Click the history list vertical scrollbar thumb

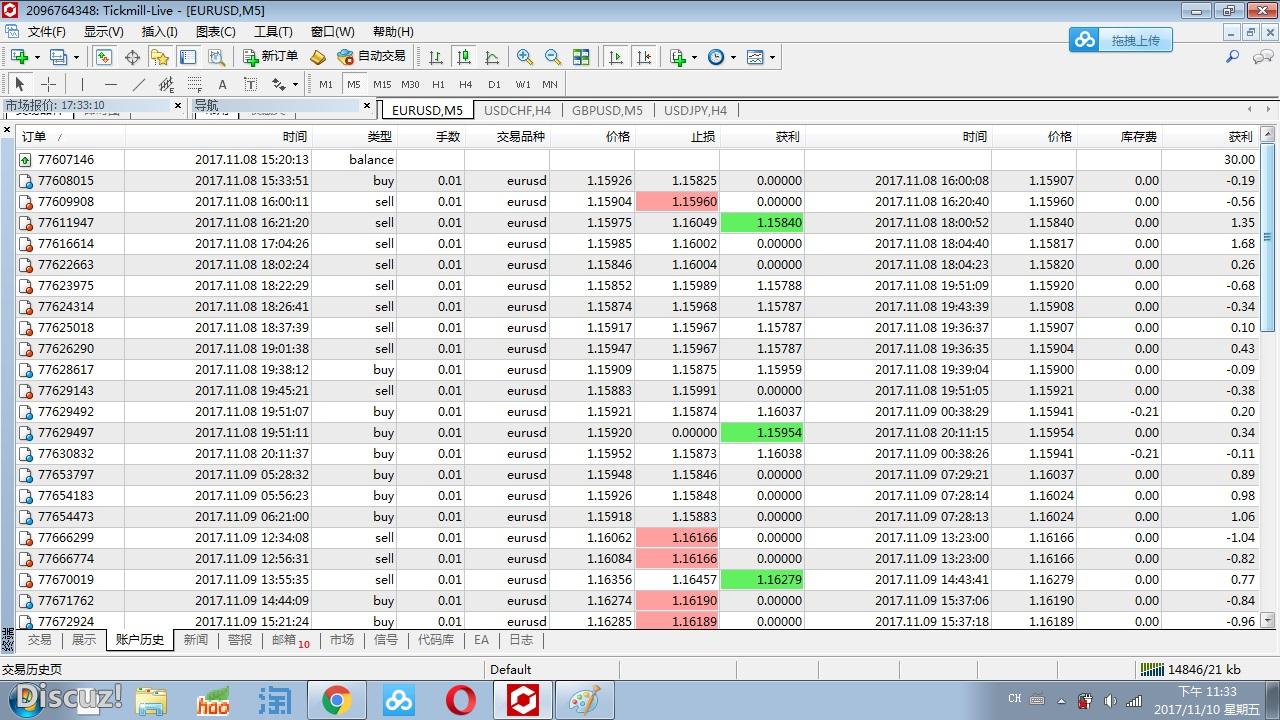tap(1268, 238)
